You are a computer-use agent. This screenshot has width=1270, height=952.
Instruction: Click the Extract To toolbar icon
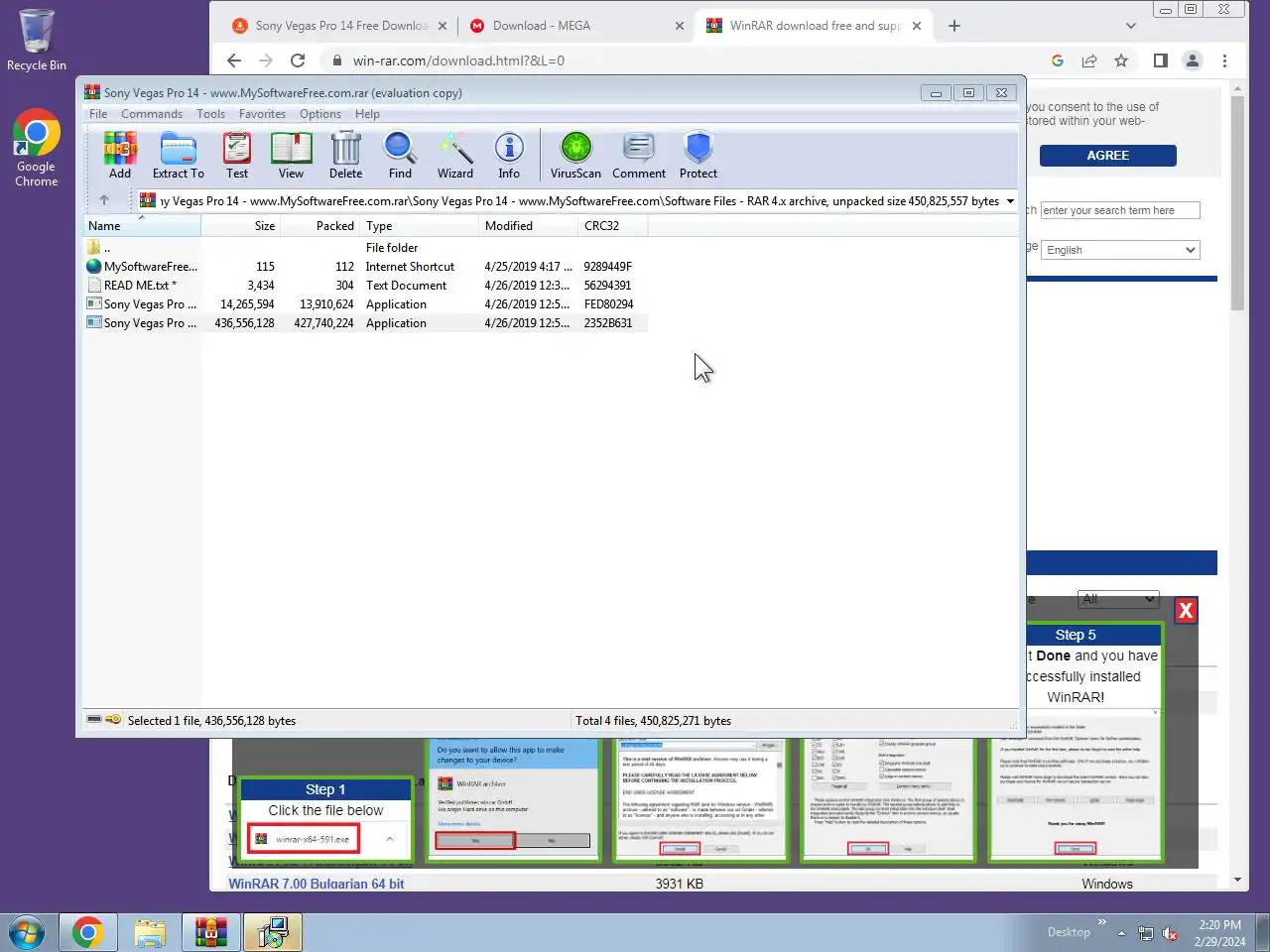pyautogui.click(x=178, y=155)
